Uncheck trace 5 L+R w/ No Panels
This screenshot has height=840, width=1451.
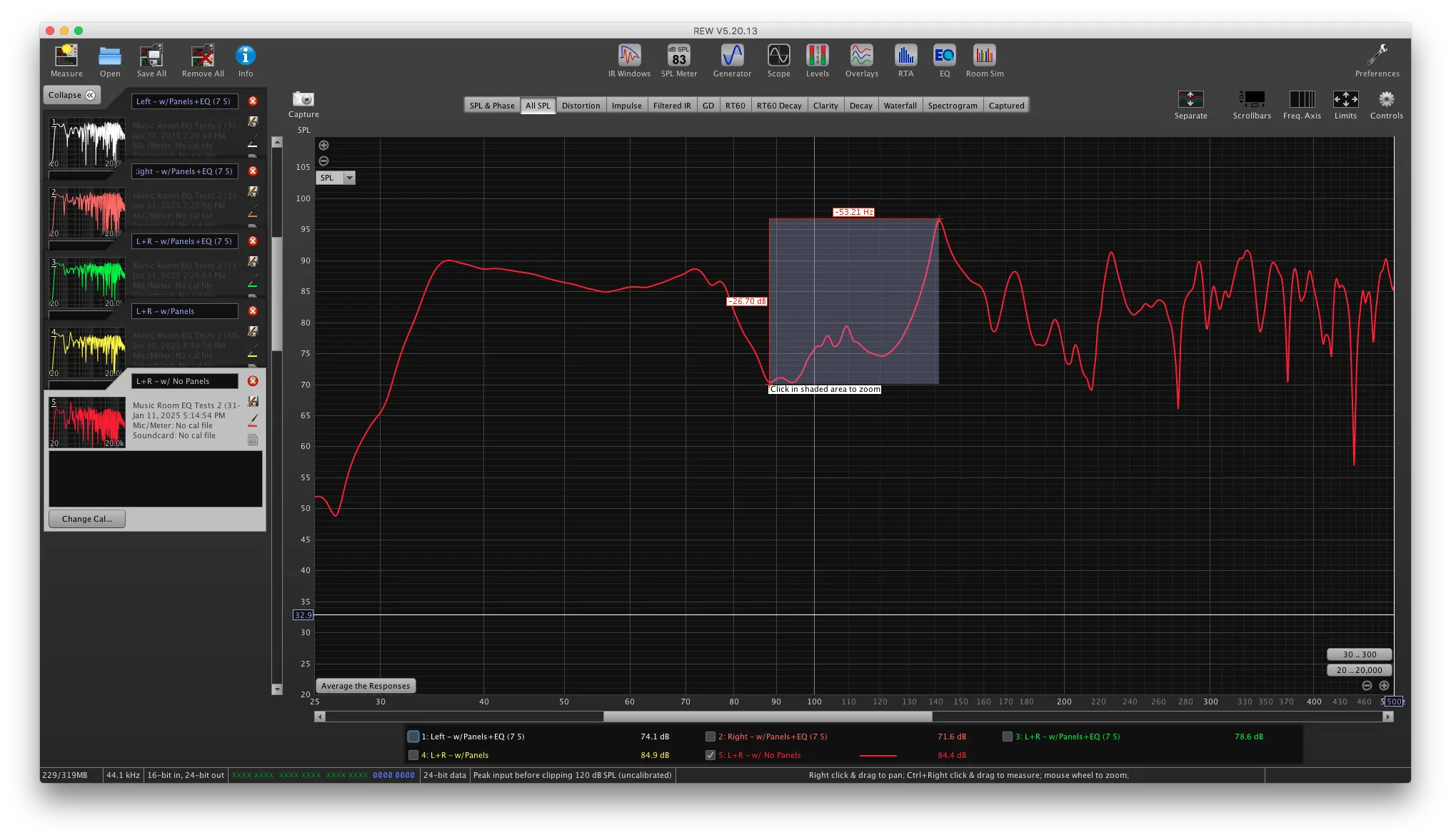(x=711, y=755)
